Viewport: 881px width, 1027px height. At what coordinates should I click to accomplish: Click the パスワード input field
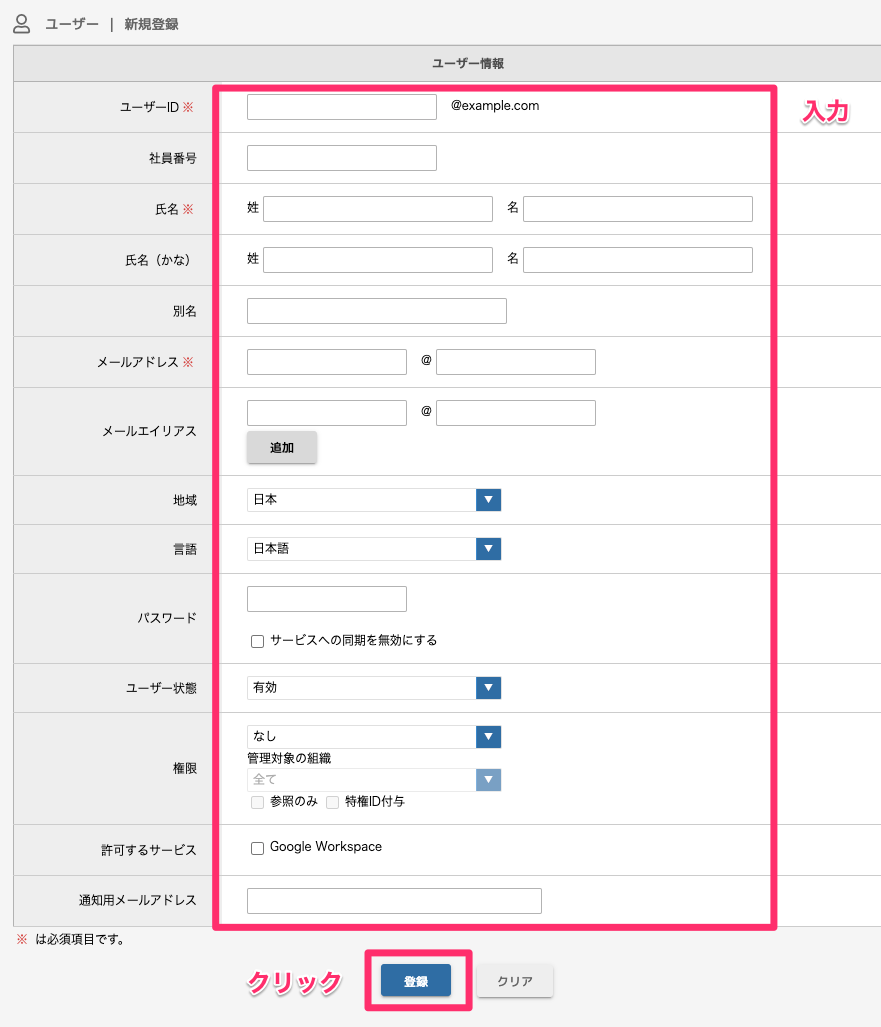pos(326,599)
